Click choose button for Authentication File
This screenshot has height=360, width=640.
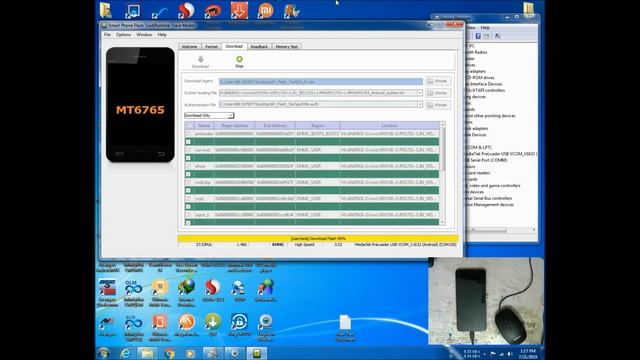[x=438, y=105]
